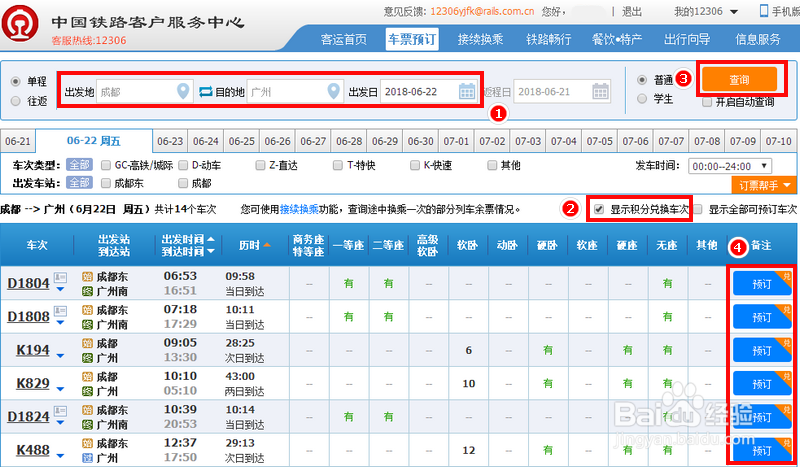Click the ID card icon beside D1804
This screenshot has width=800, height=467.
click(60, 277)
